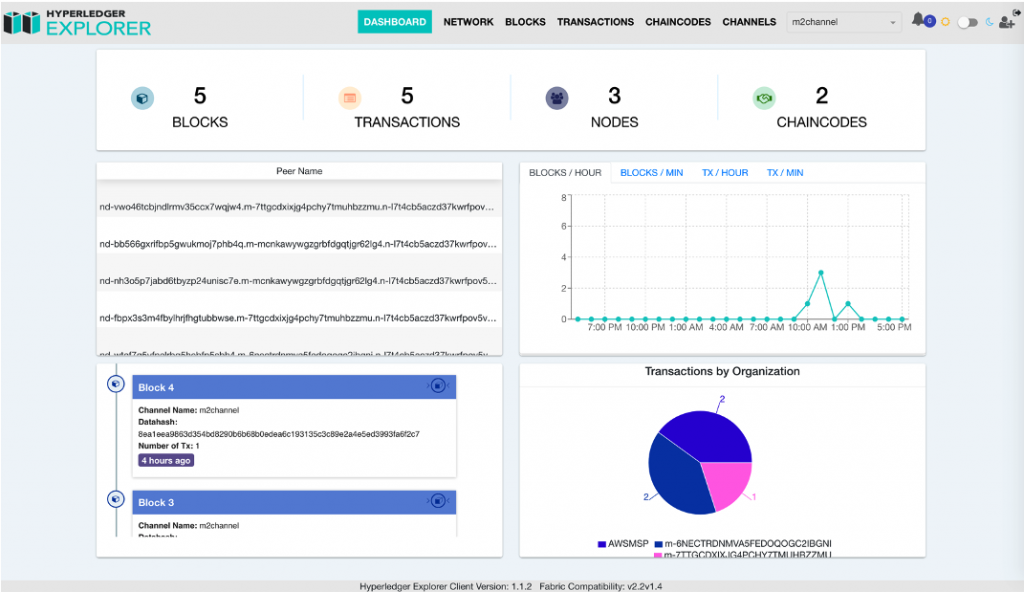
Task: Click the m-7TTGCDXIXJG4PCHY7TMUHBZZMU pink legend swatch
Action: pos(658,555)
